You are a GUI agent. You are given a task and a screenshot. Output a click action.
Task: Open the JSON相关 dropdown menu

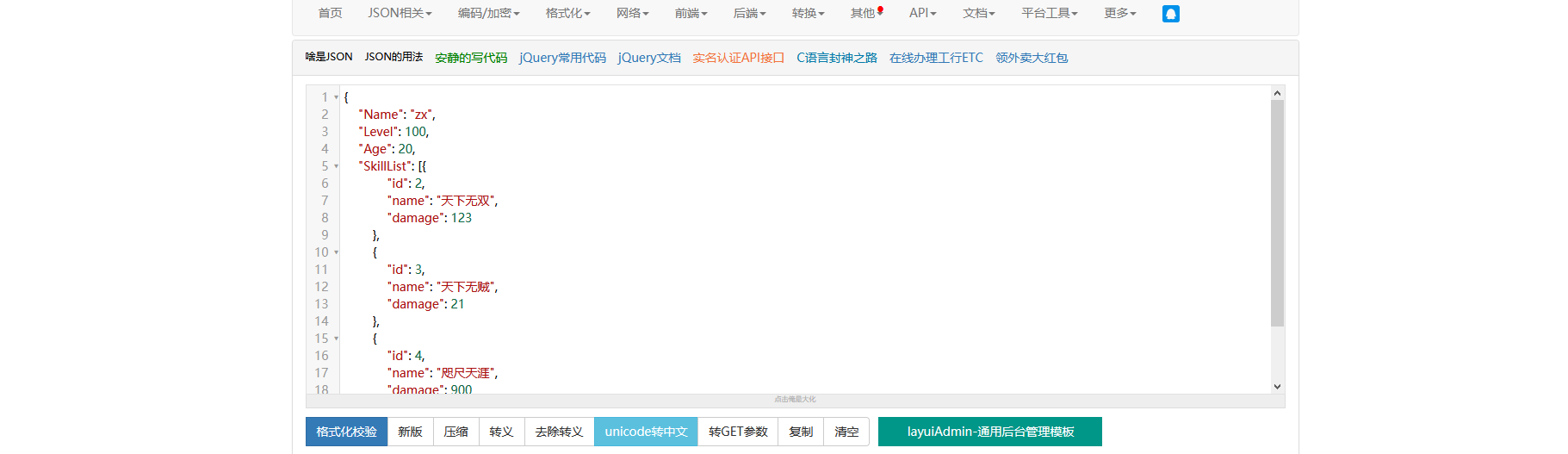(x=400, y=13)
